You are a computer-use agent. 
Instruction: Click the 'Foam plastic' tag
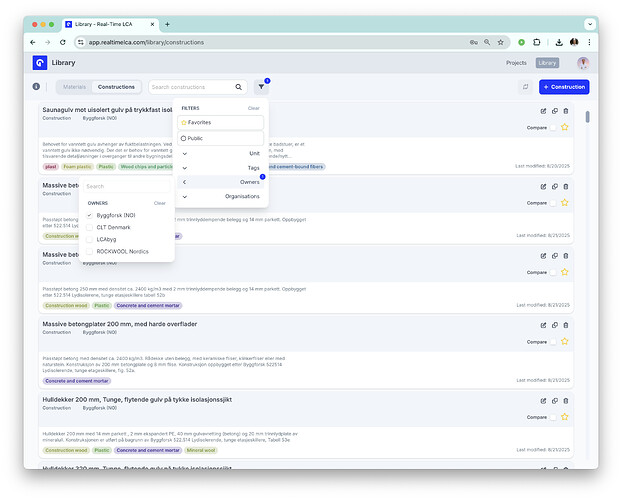[78, 167]
